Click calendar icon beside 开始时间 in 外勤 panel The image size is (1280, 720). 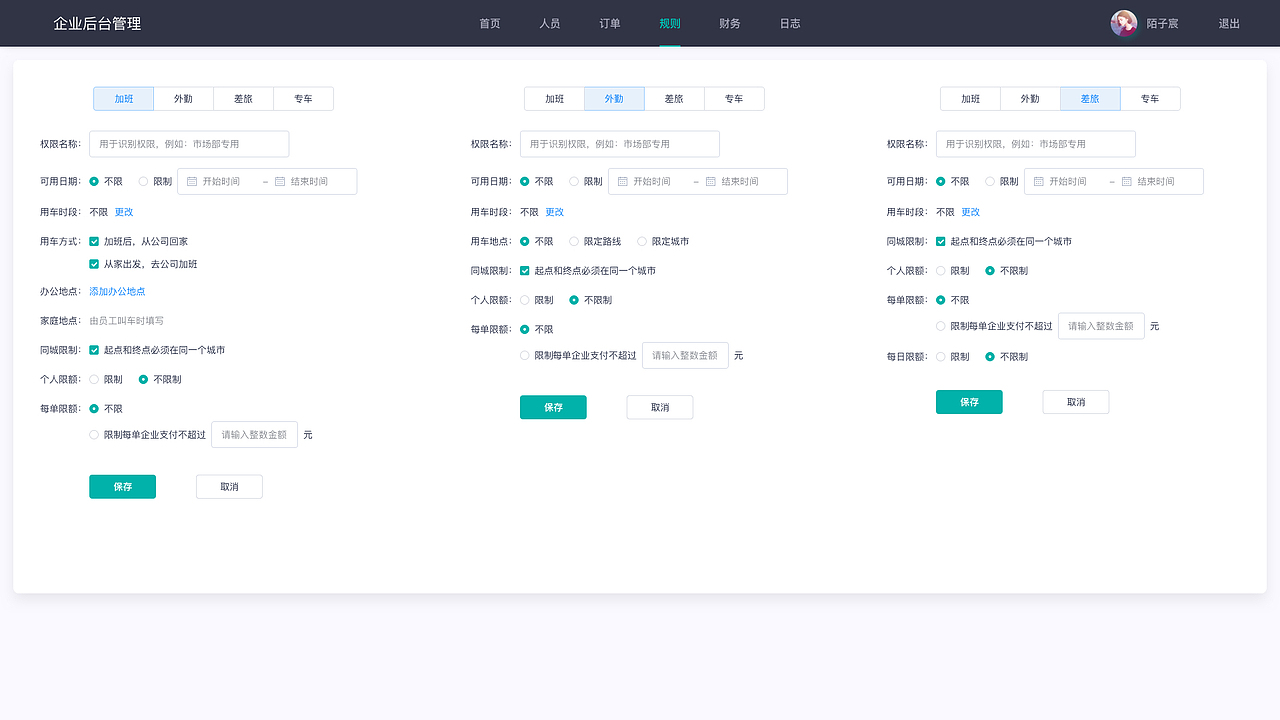623,181
